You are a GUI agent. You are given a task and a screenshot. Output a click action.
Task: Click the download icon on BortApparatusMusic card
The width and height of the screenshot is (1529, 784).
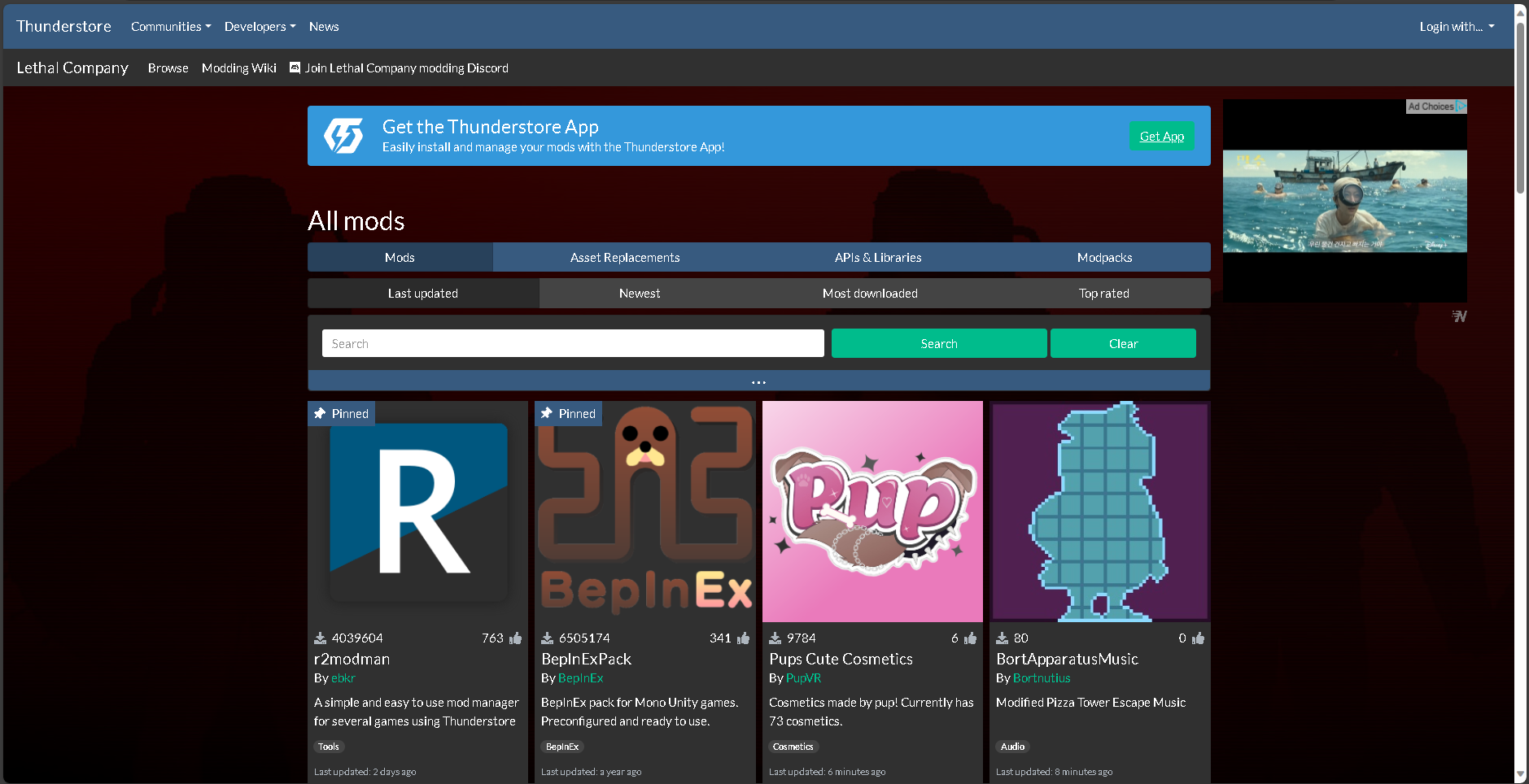pyautogui.click(x=1003, y=638)
